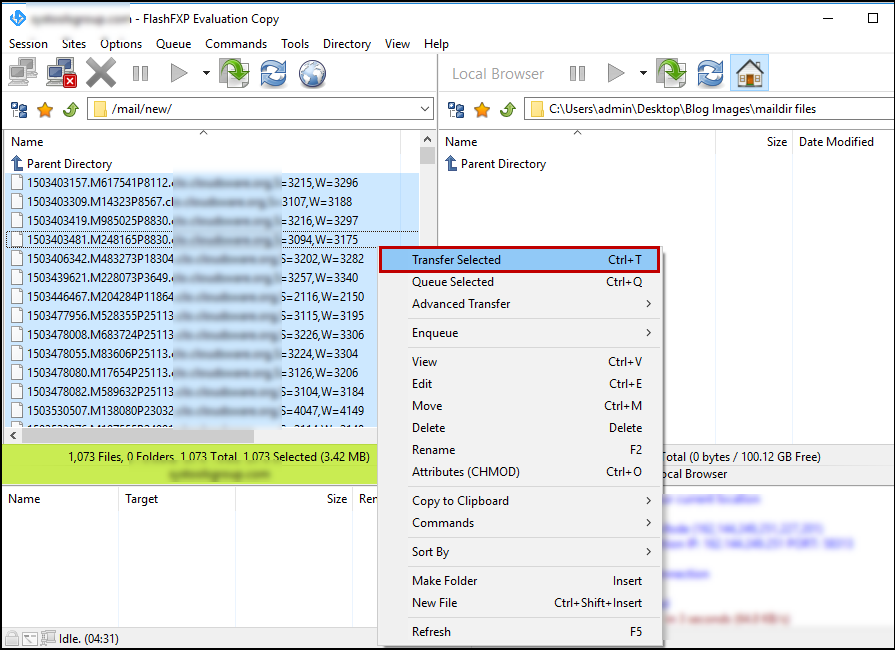The height and width of the screenshot is (650, 895).
Task: Click the Target column header in the queue pane
Action: click(x=177, y=499)
